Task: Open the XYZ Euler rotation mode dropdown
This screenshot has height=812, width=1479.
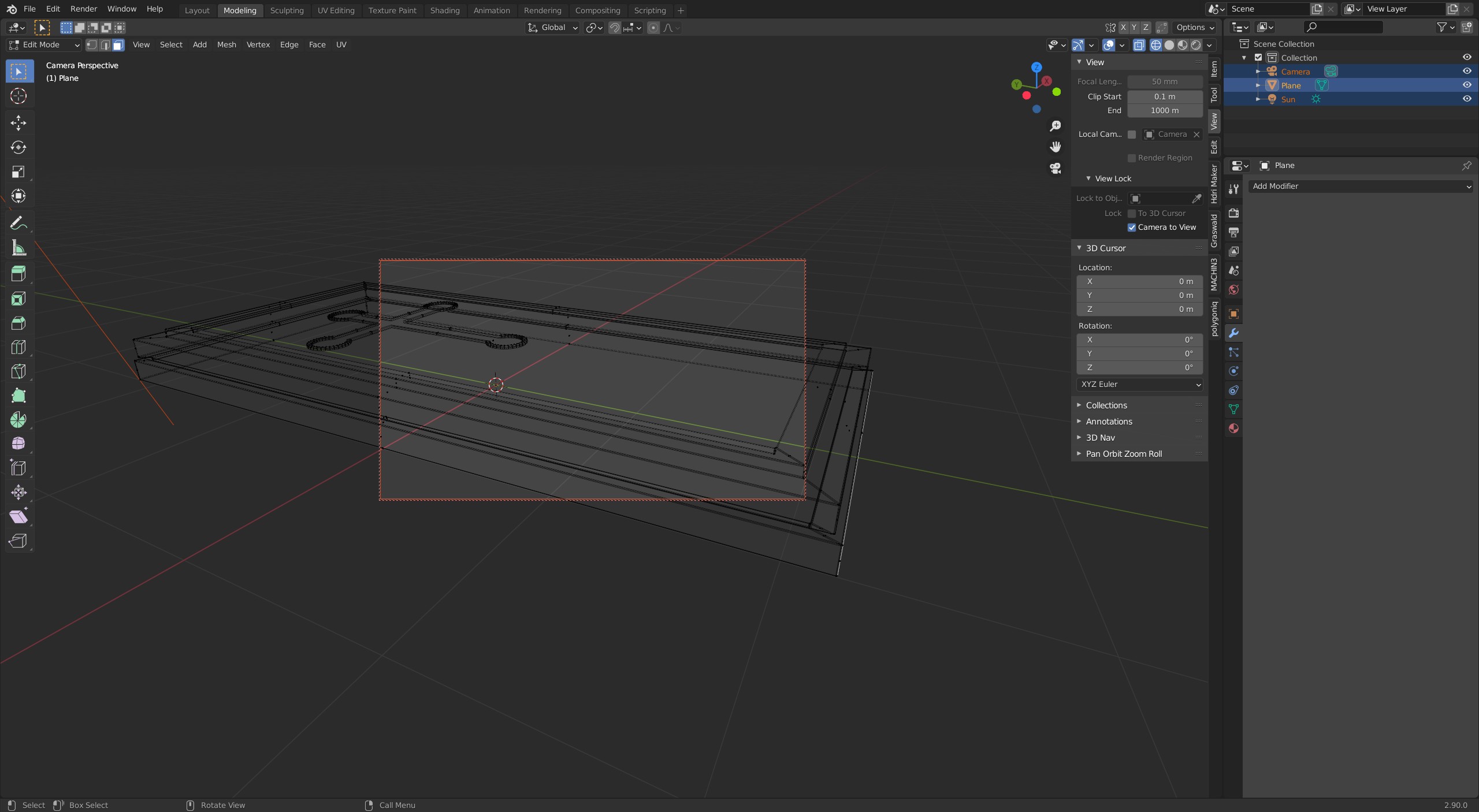Action: [x=1139, y=385]
